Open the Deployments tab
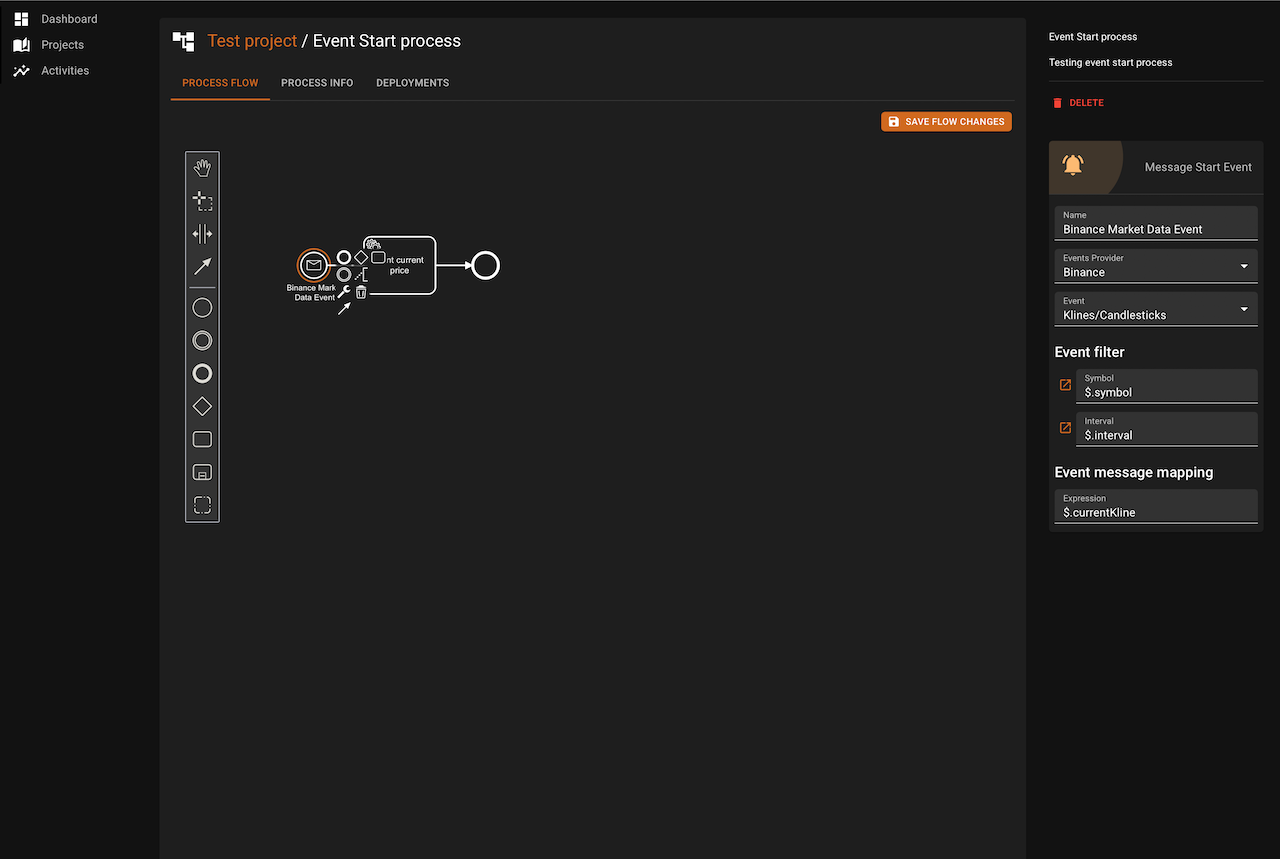 click(412, 83)
